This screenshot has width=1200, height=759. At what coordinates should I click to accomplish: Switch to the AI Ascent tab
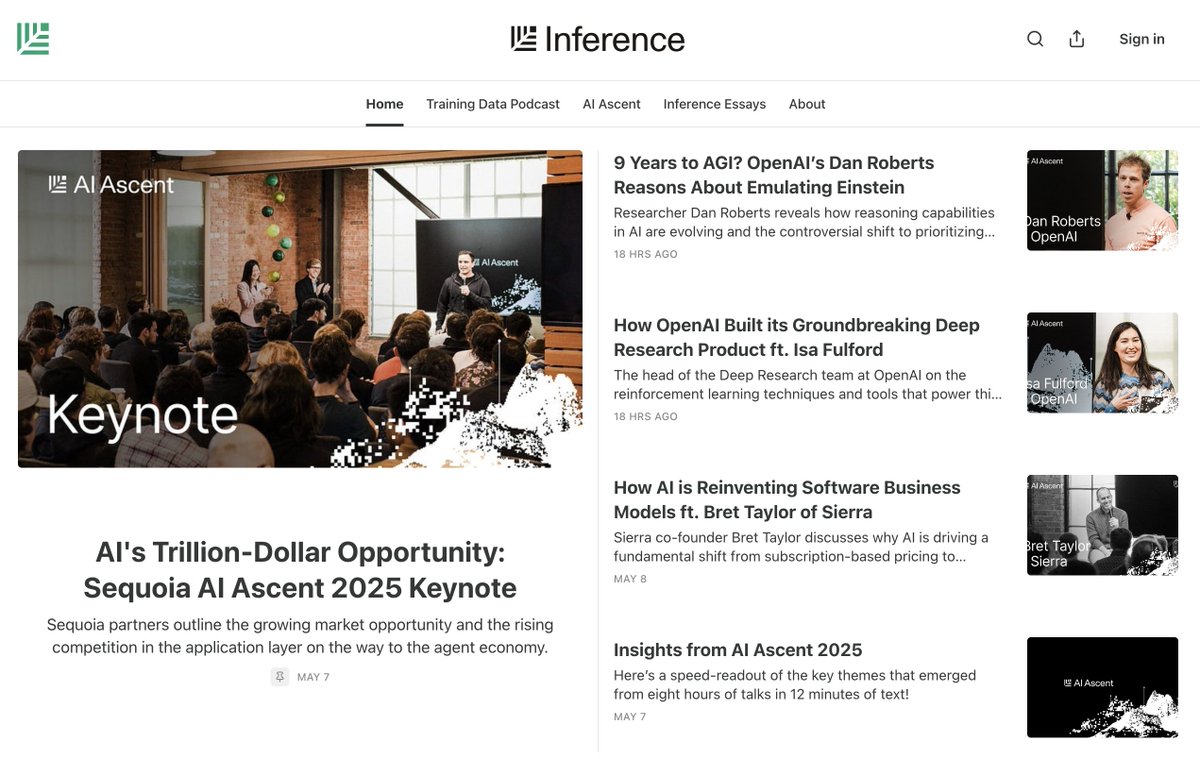[612, 104]
